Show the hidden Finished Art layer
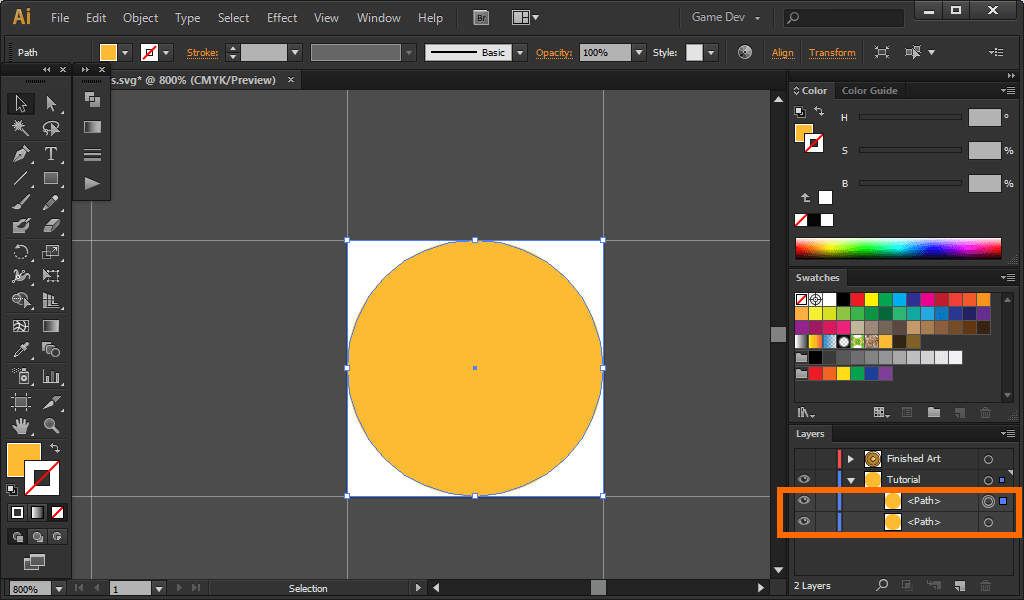 pos(803,459)
